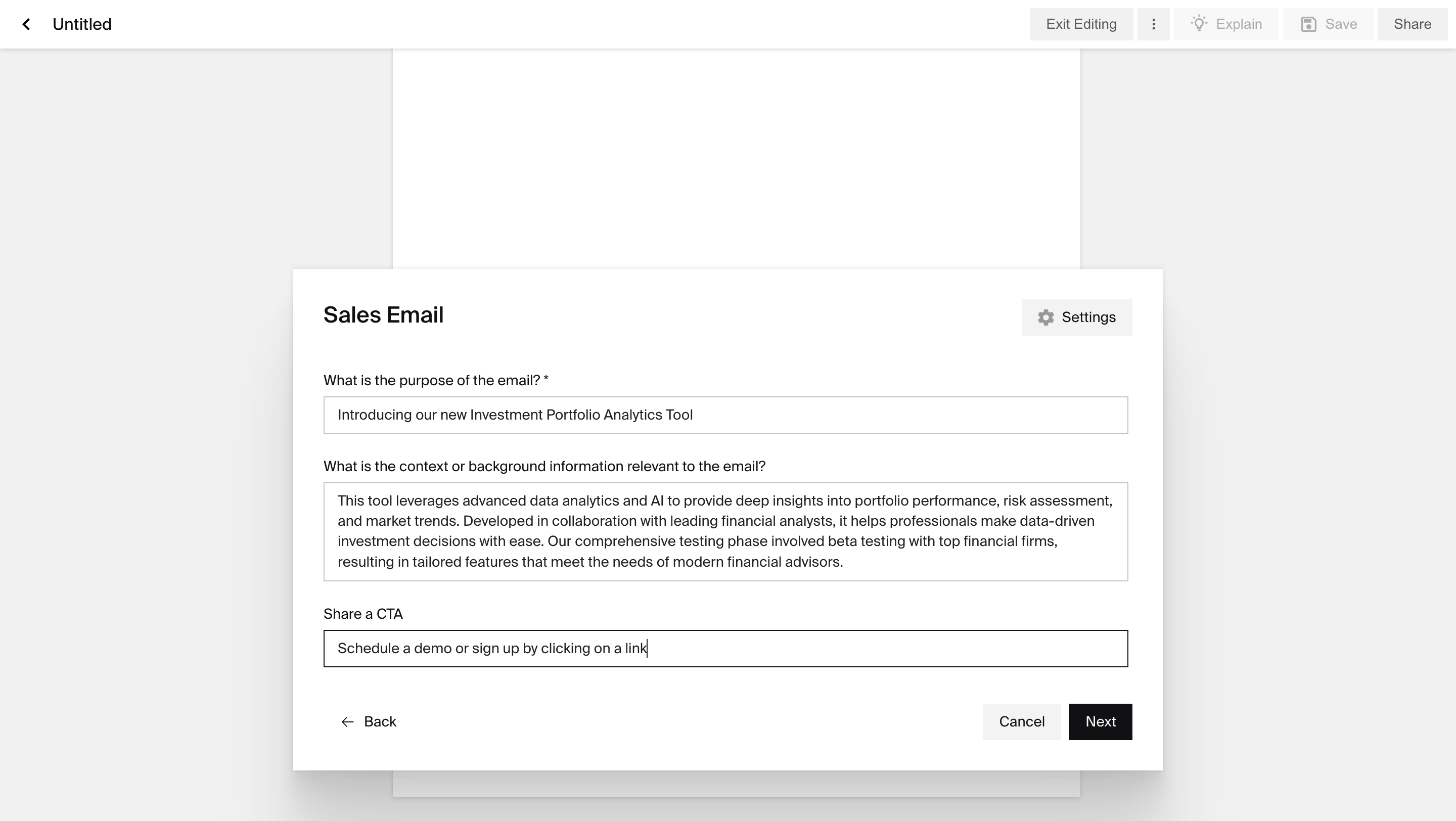Focus the email purpose input field

(725, 416)
